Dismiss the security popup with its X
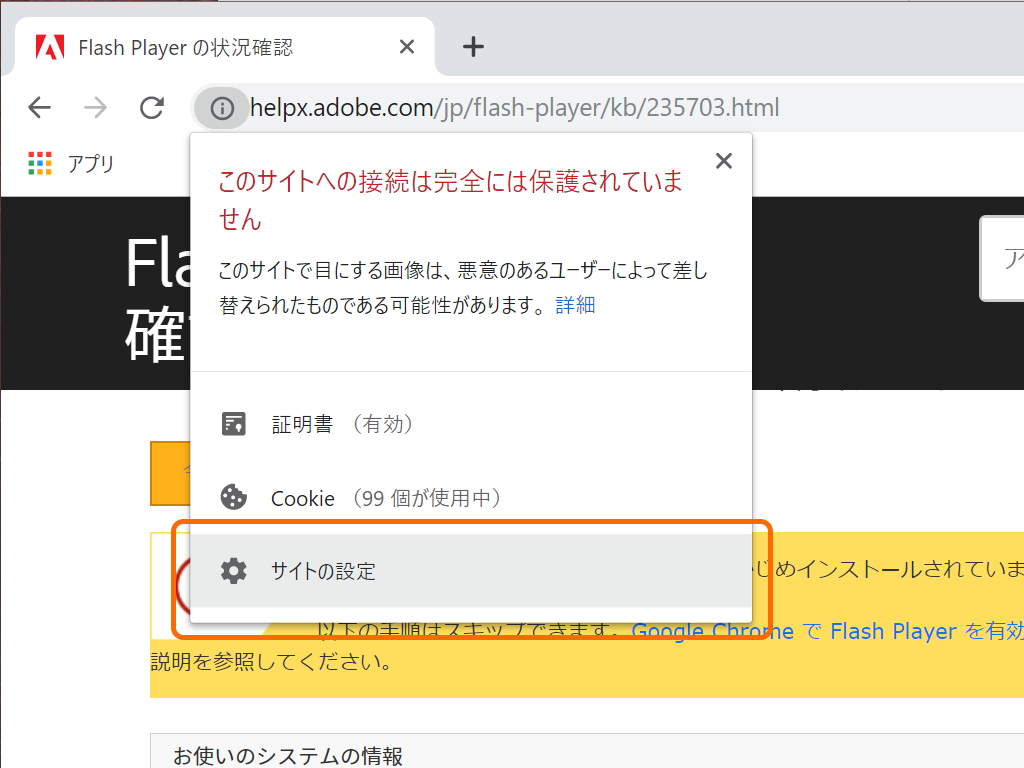 click(723, 160)
